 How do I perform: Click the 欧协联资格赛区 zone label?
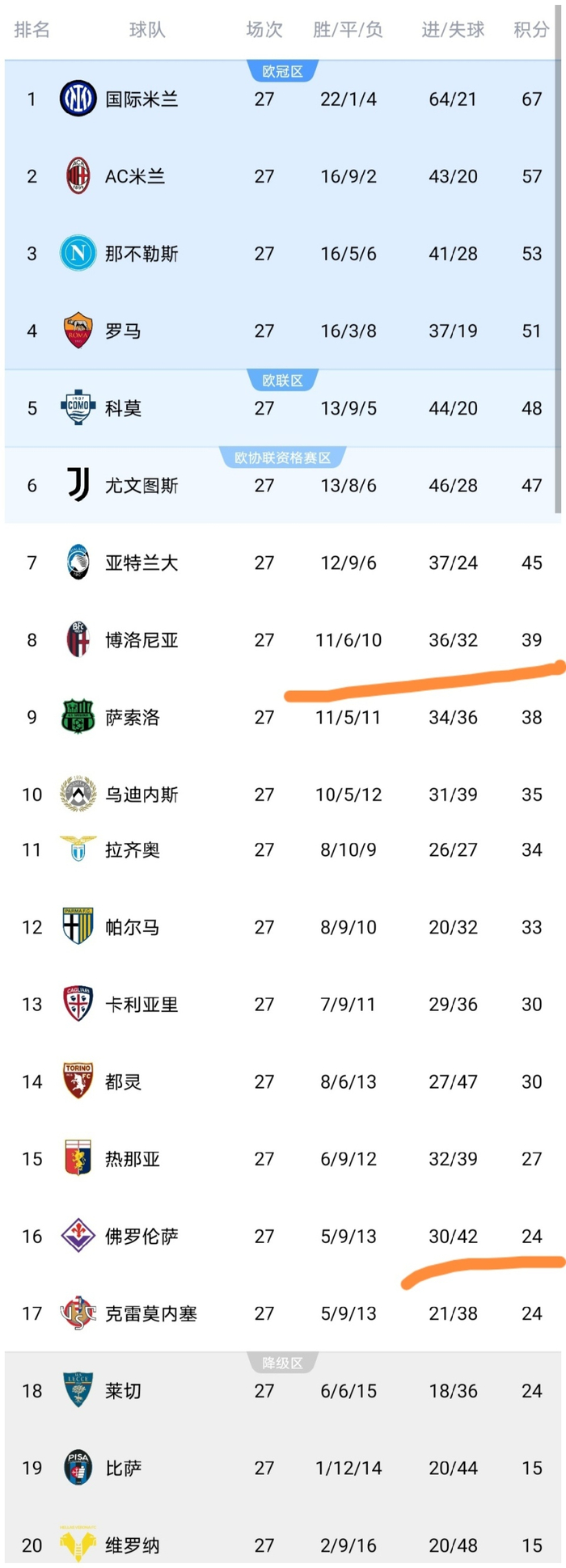282,458
